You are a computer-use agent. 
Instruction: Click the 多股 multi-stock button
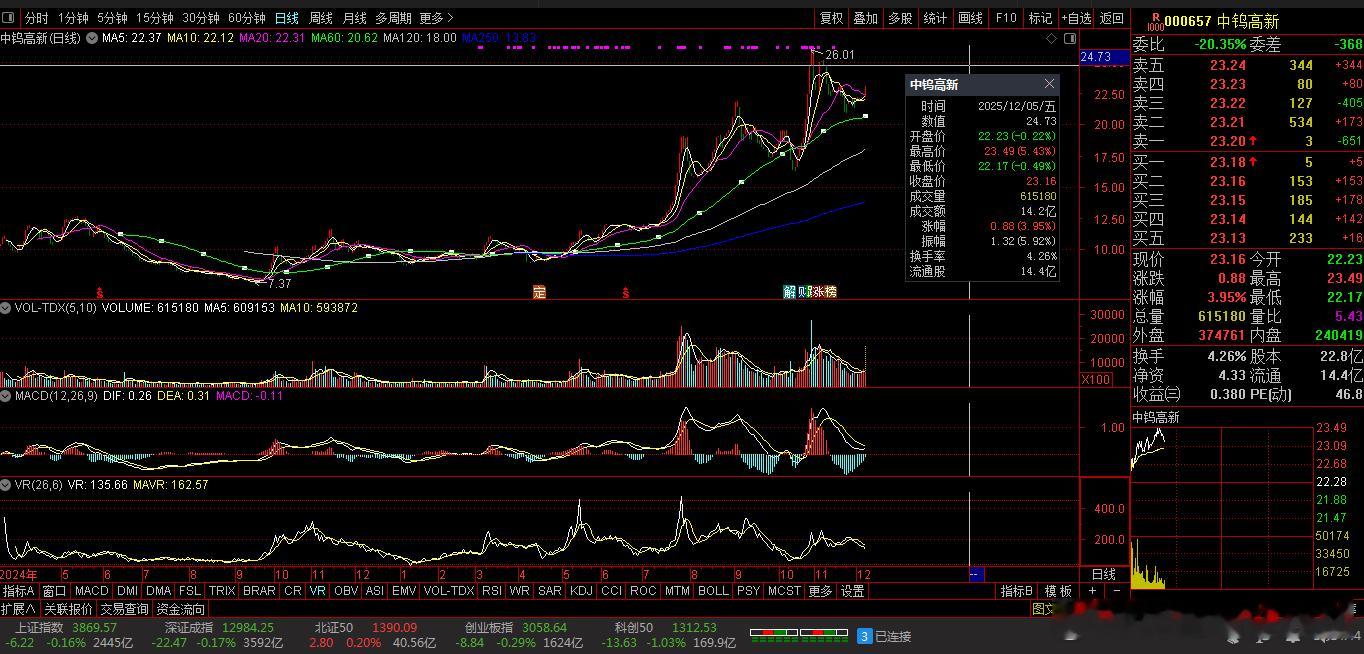[900, 18]
